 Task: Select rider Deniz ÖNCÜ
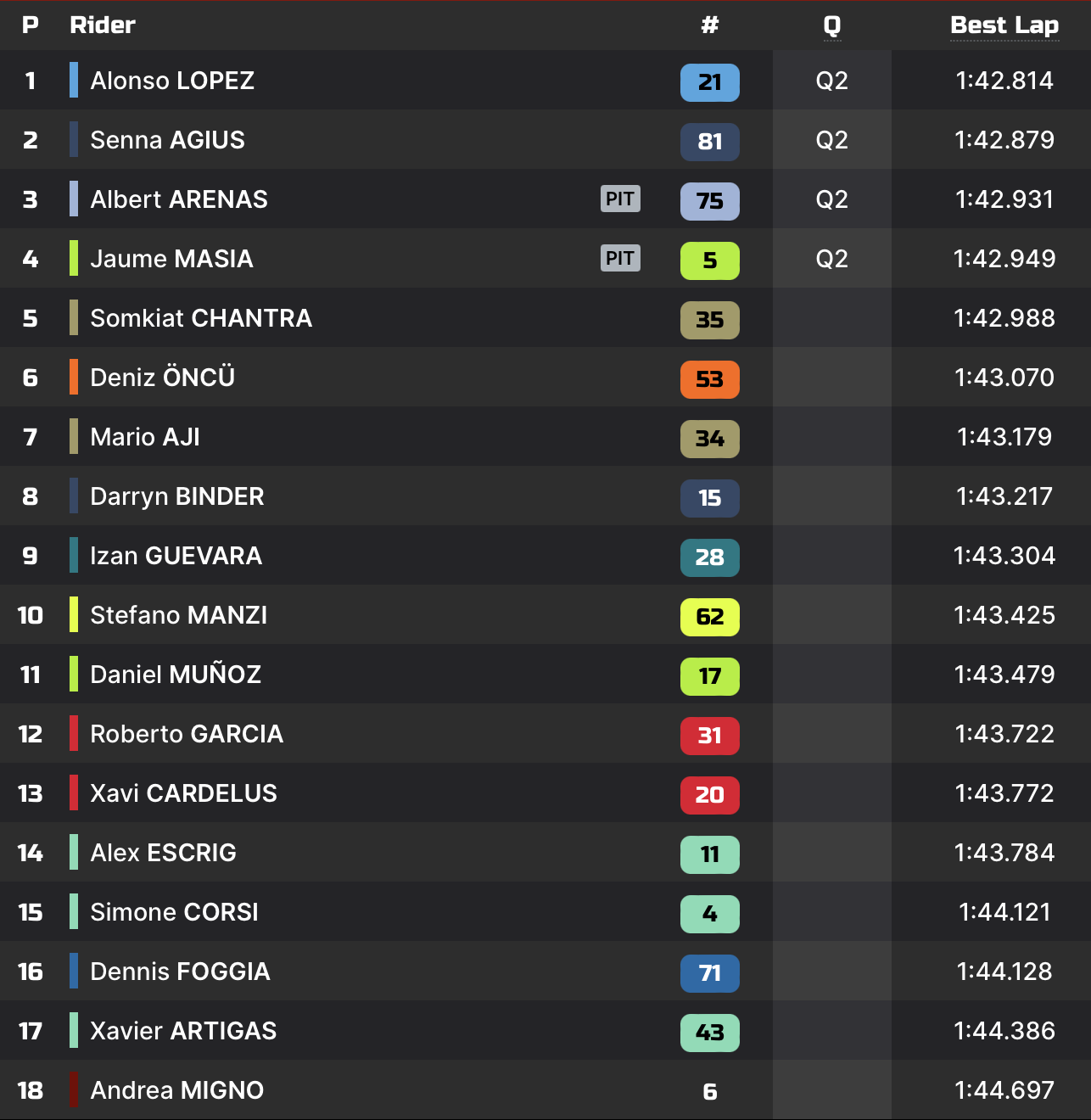[162, 378]
